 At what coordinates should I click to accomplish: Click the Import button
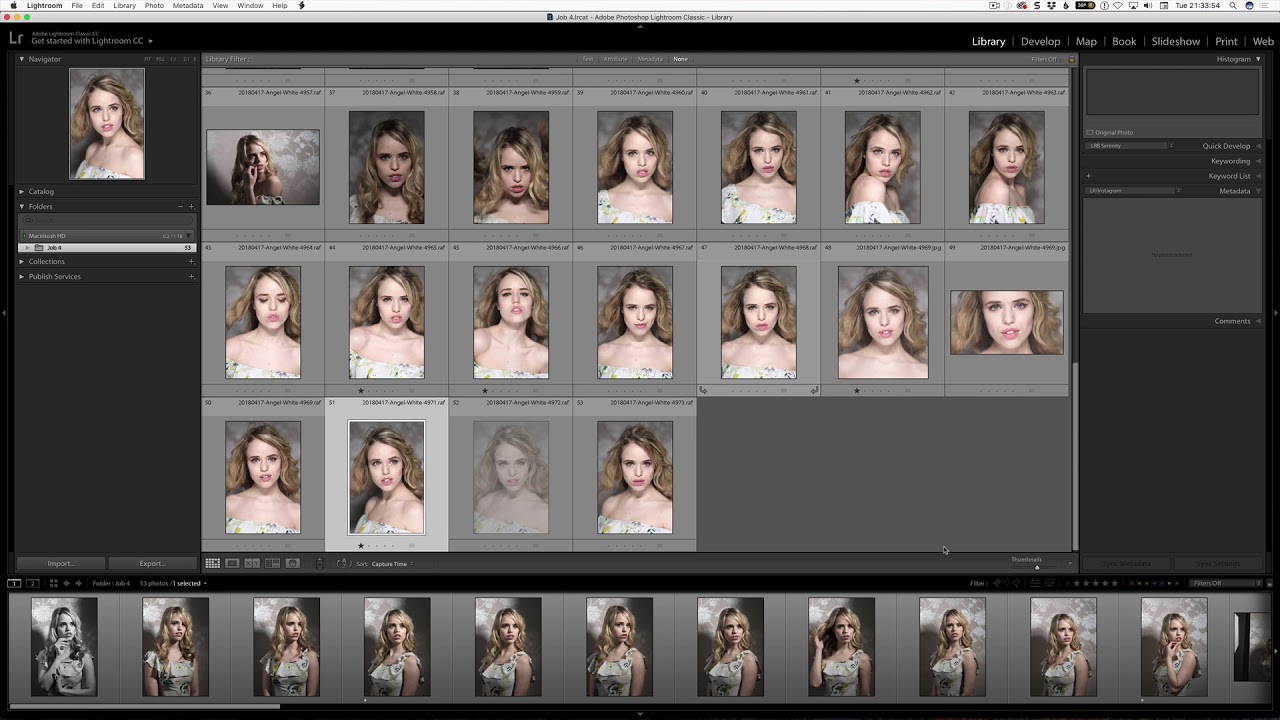click(x=61, y=564)
